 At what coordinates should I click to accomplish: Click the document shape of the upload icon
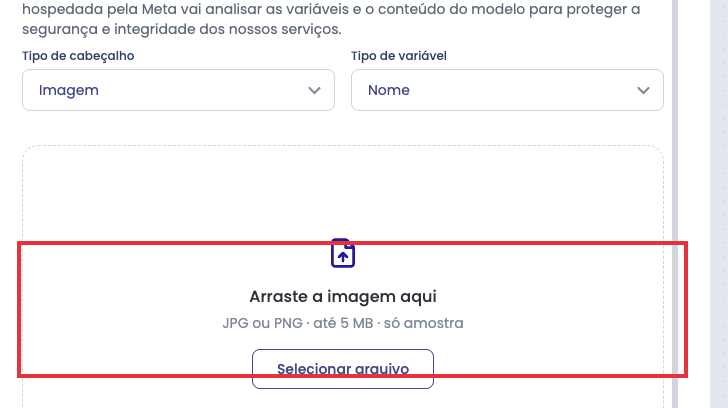coord(343,253)
